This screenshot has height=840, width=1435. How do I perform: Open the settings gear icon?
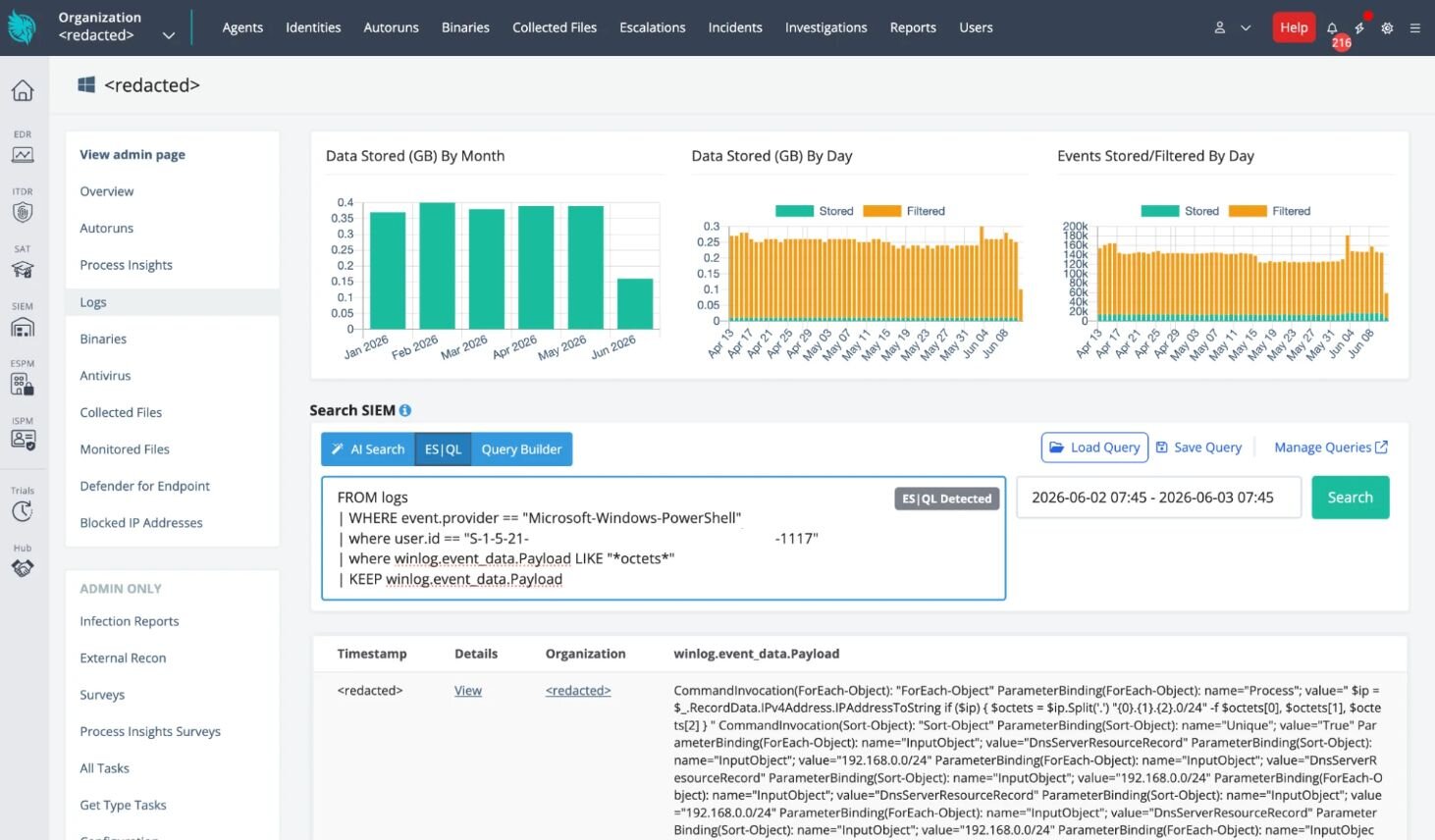tap(1387, 28)
